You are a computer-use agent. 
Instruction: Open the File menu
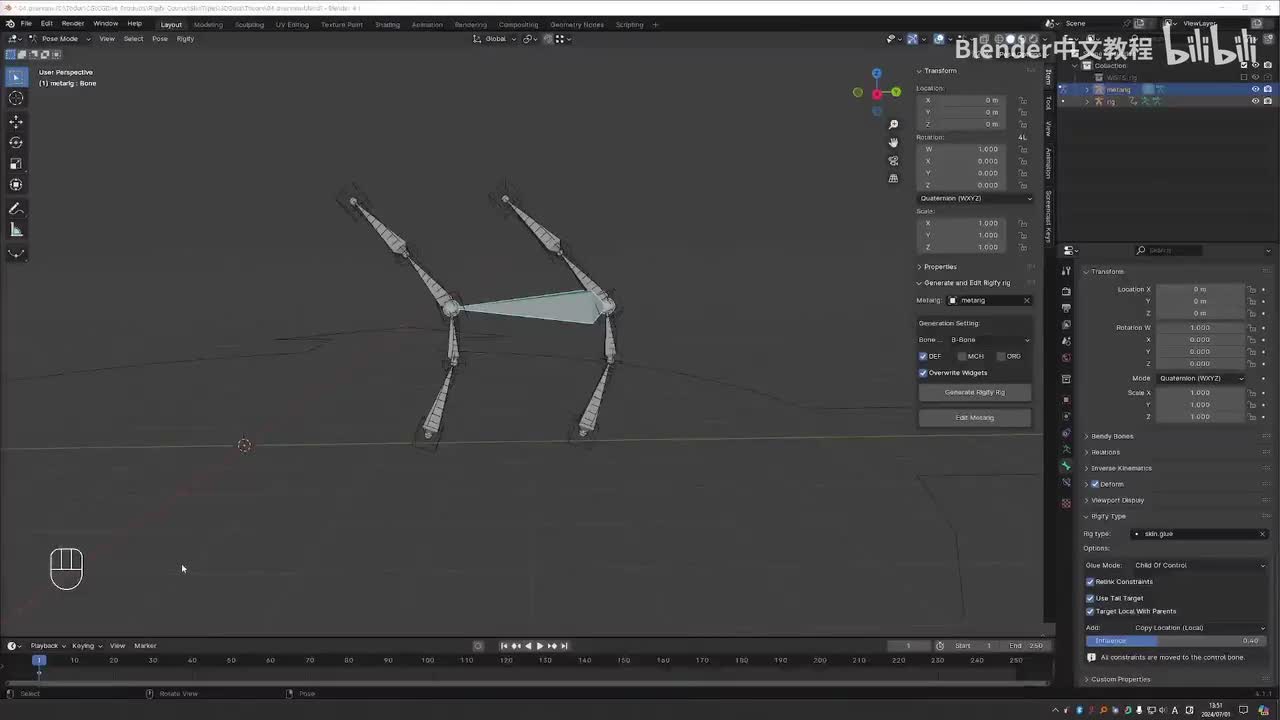coord(26,24)
